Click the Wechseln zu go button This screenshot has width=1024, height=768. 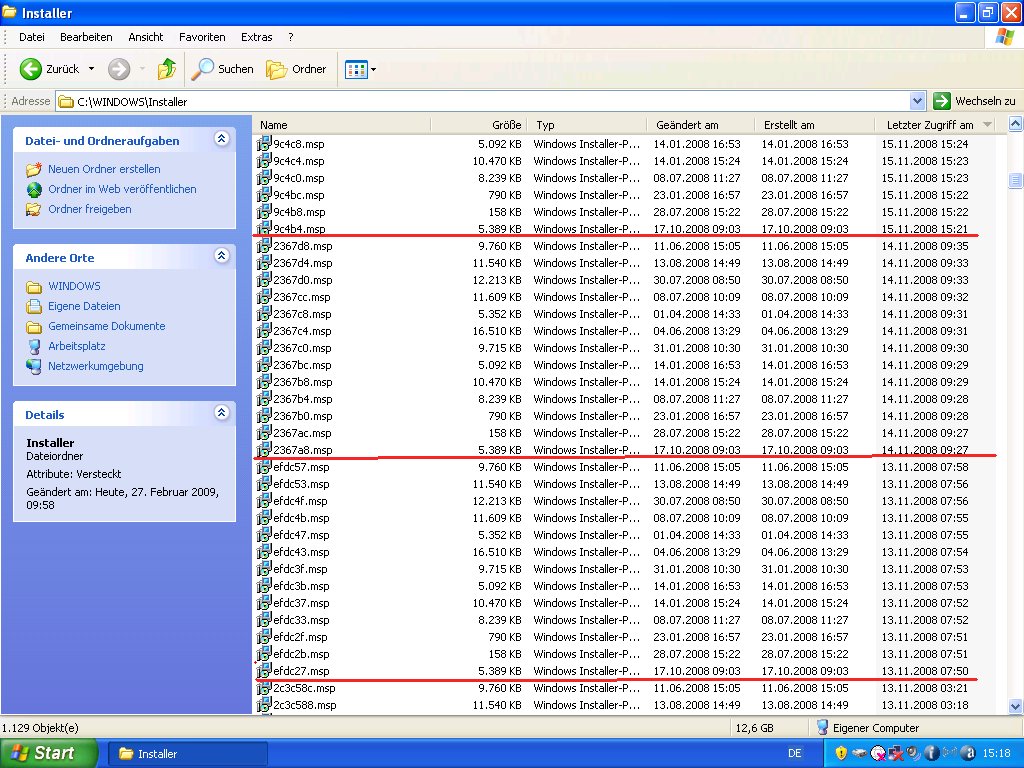click(974, 101)
